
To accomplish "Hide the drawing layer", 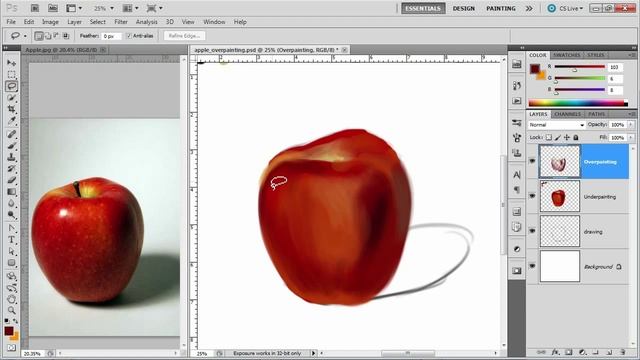I will [532, 231].
